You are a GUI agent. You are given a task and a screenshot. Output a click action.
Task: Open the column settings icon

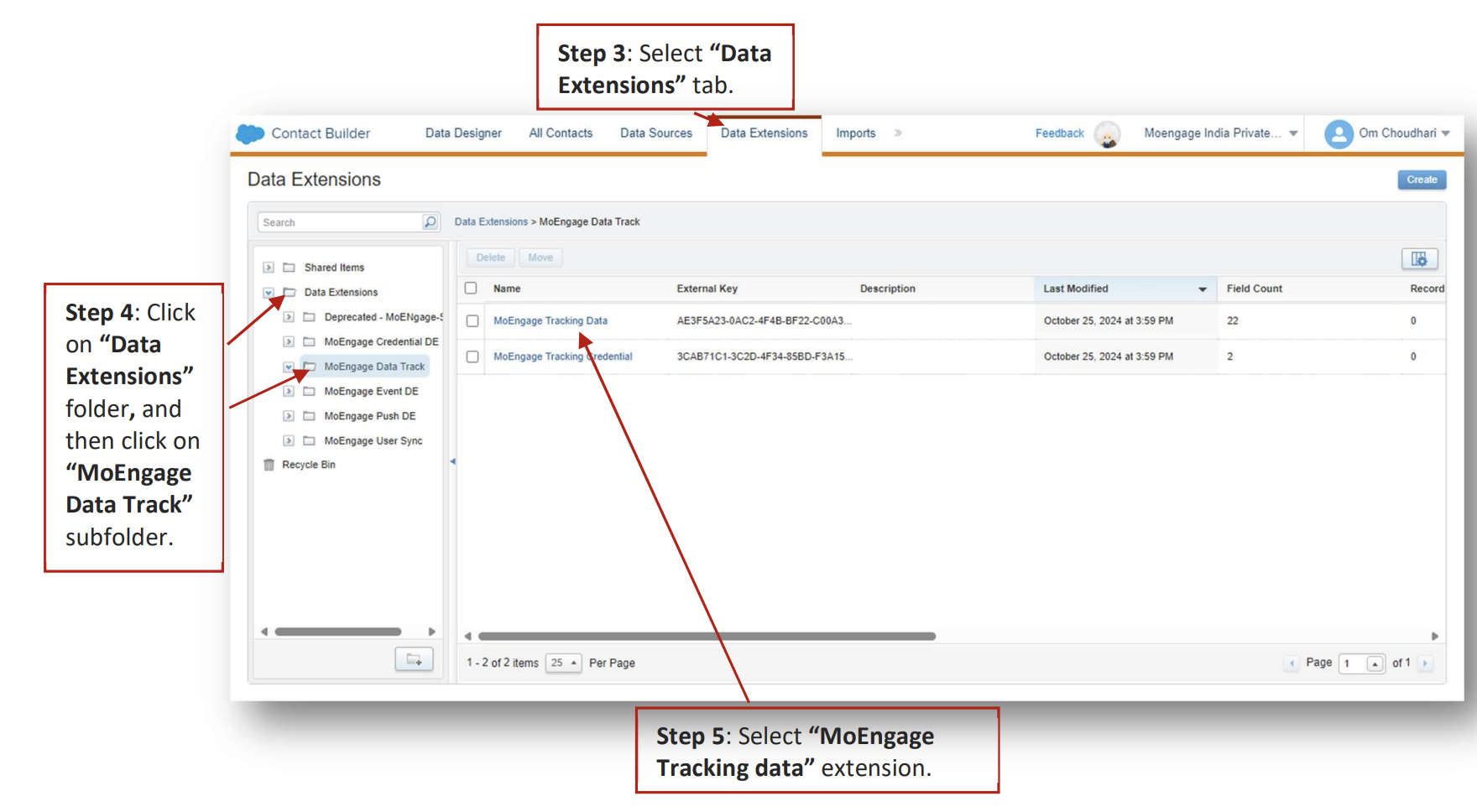[1419, 258]
